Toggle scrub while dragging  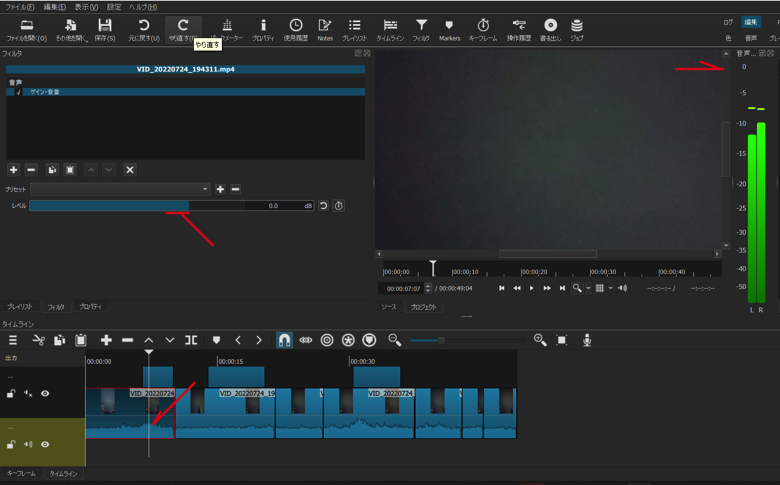tap(305, 340)
